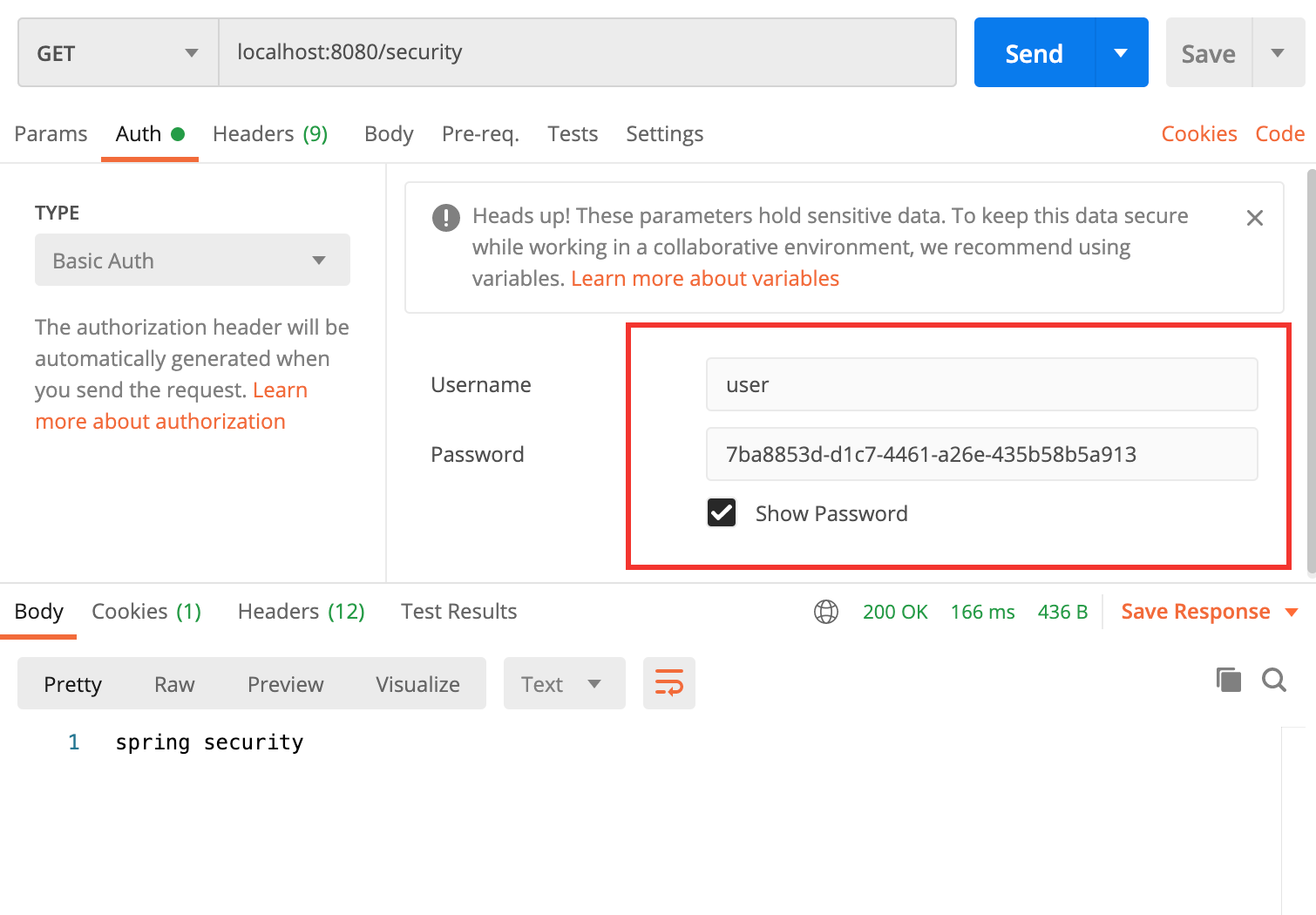Screen dimensions: 1316x915
Task: Click the Username input field
Action: point(980,384)
